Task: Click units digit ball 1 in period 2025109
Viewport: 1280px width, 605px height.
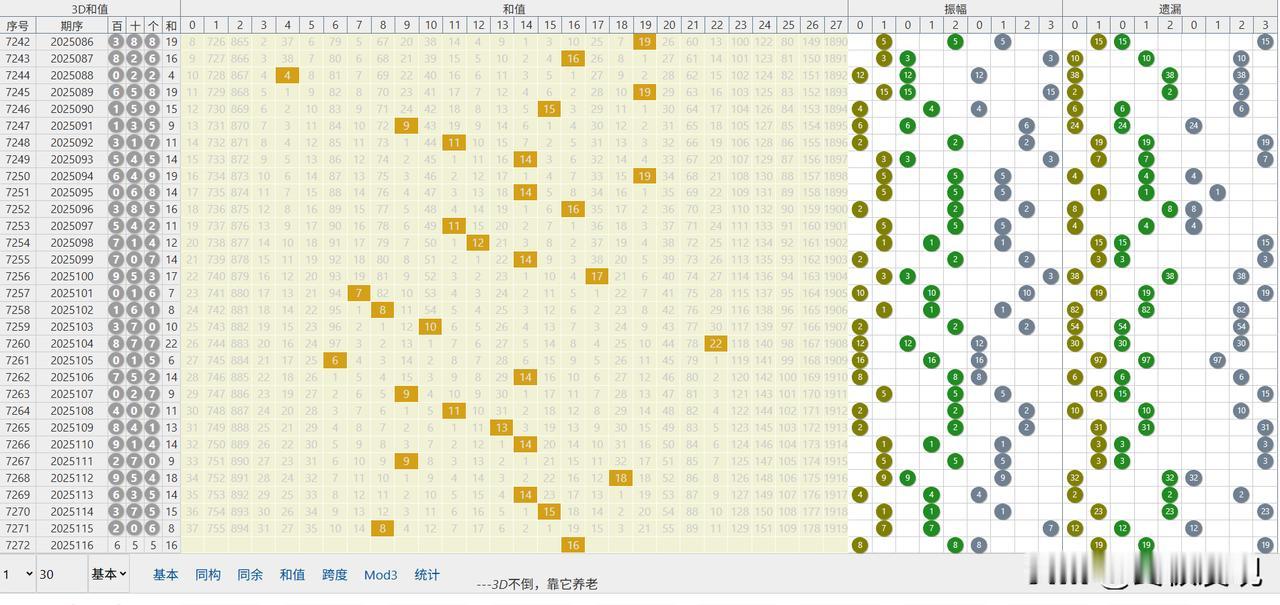Action: (x=153, y=427)
